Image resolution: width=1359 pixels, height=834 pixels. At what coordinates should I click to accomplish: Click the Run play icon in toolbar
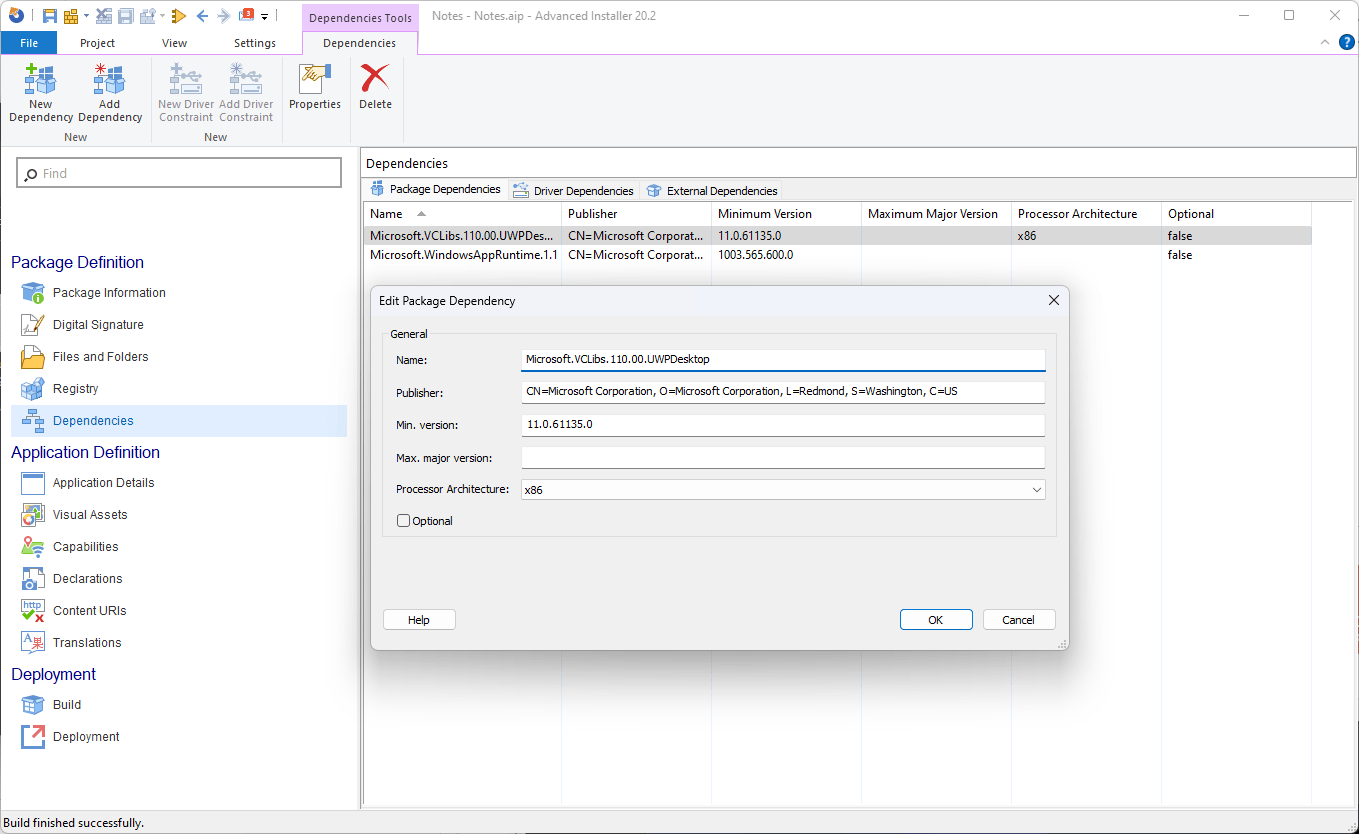[x=179, y=16]
